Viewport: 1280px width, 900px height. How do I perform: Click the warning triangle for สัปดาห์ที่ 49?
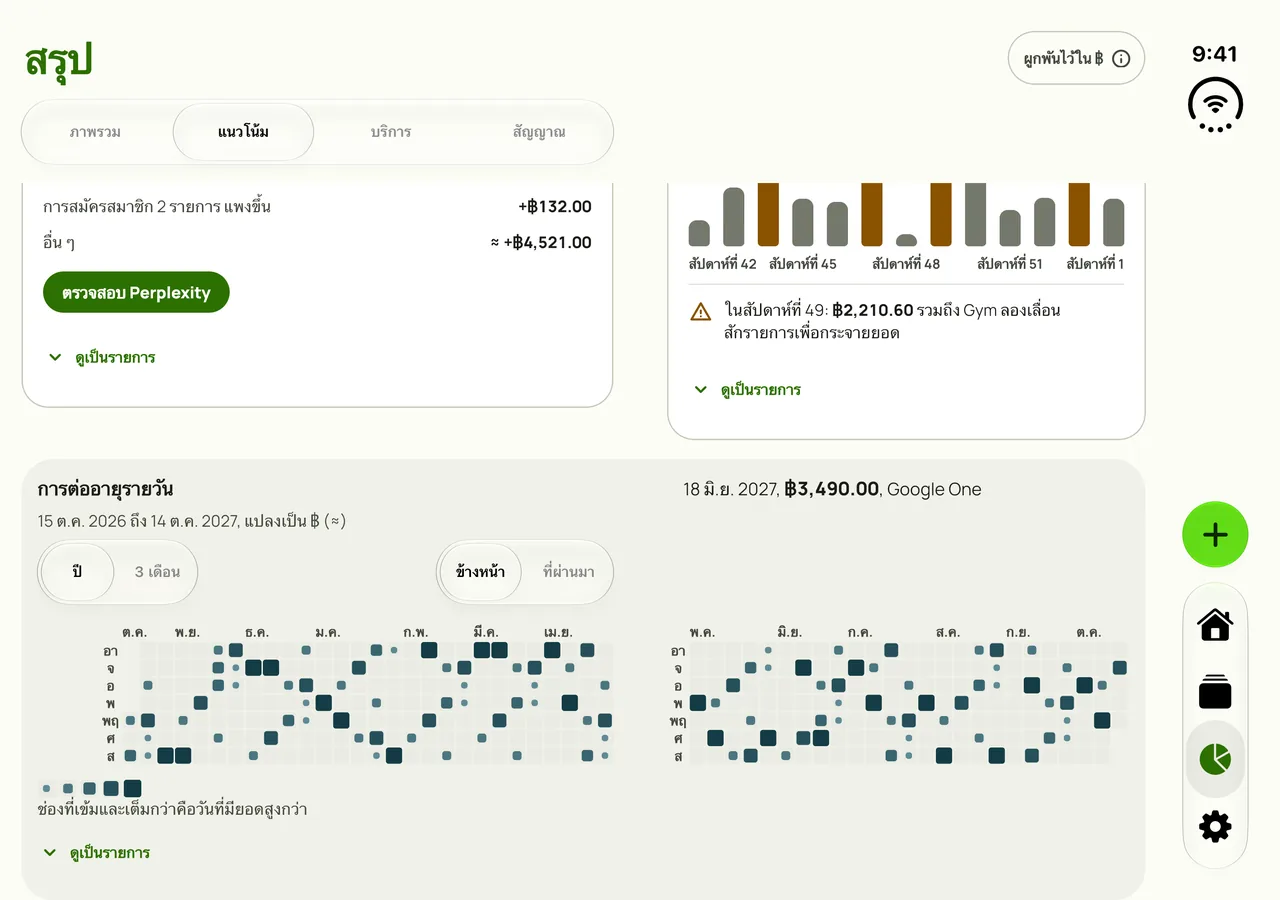coord(701,312)
